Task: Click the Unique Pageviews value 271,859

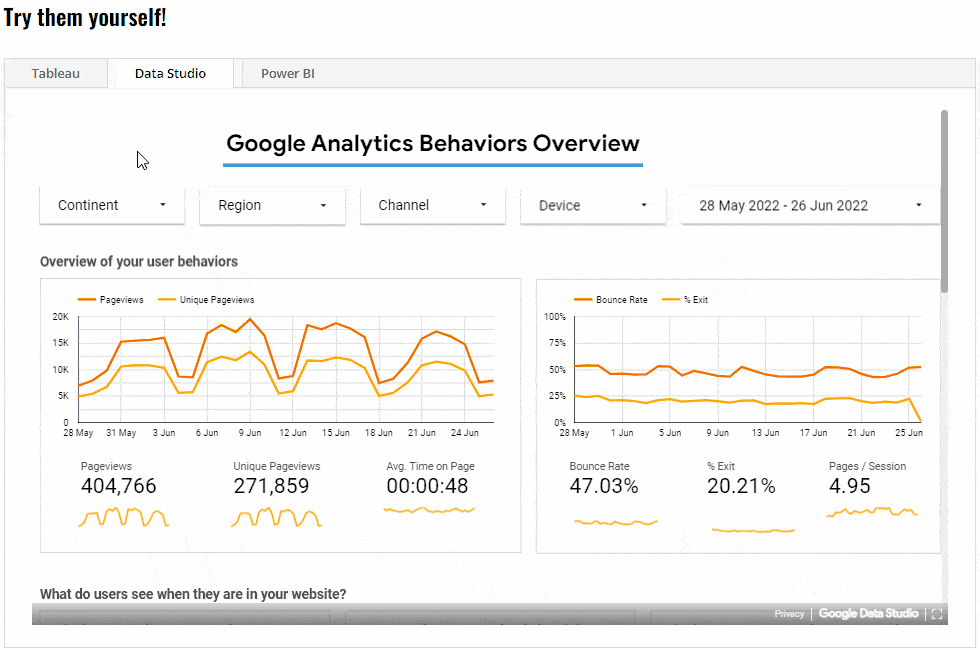Action: (271, 486)
